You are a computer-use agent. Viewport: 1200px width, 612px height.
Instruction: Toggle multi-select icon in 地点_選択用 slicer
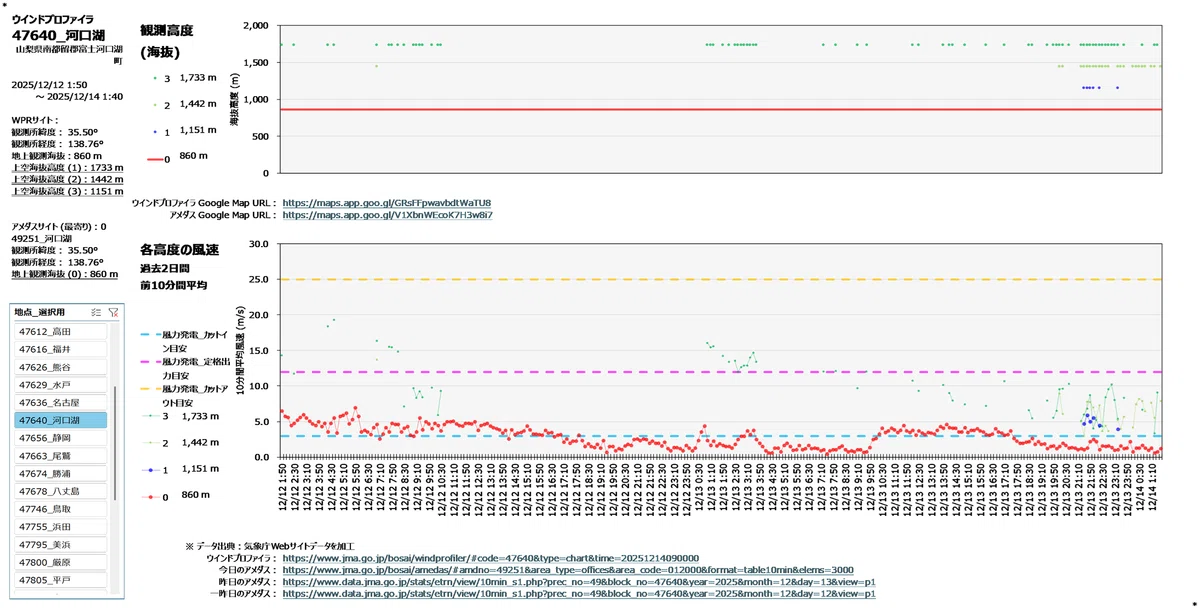point(96,312)
